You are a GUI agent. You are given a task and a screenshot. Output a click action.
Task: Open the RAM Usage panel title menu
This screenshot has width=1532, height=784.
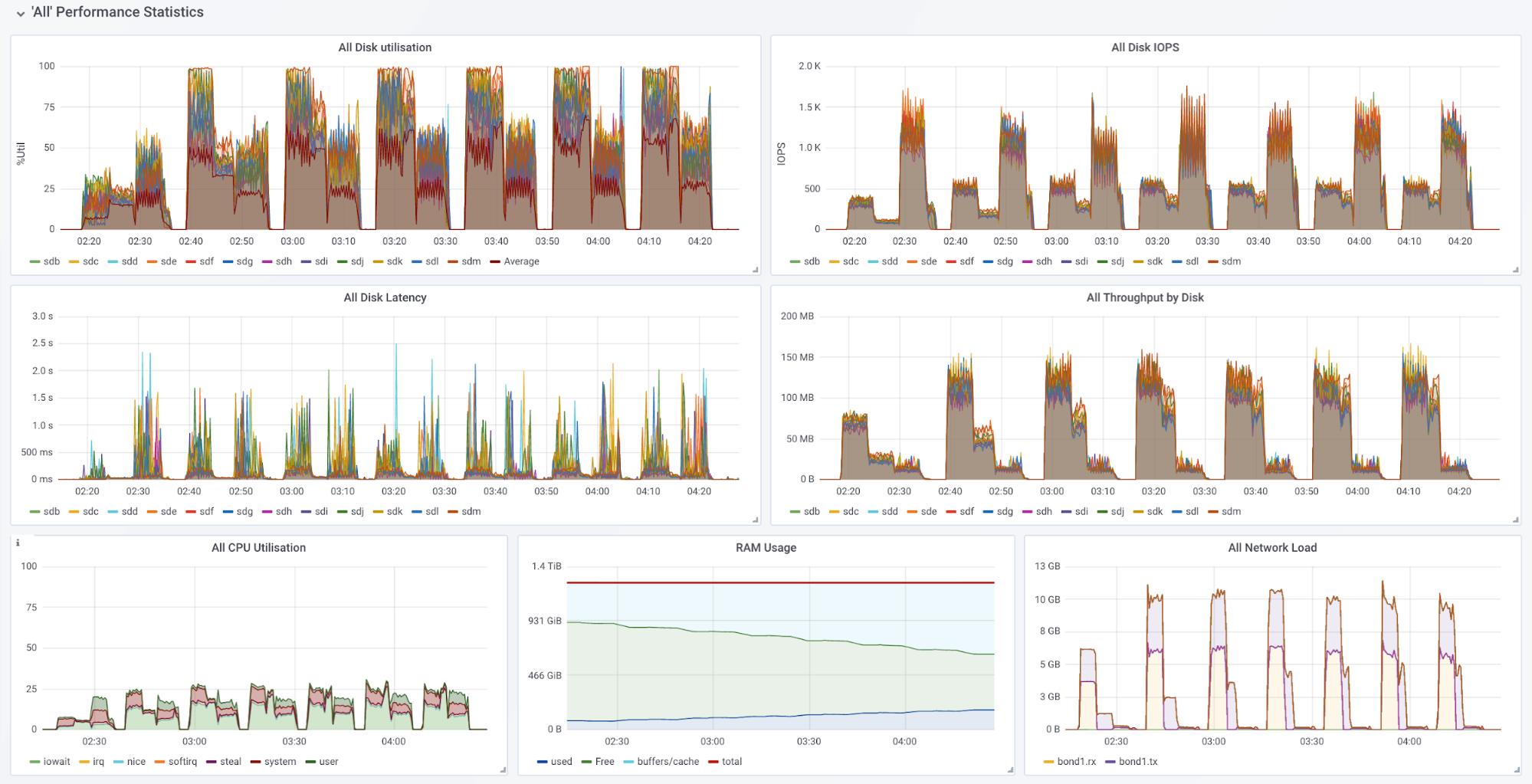tap(766, 548)
